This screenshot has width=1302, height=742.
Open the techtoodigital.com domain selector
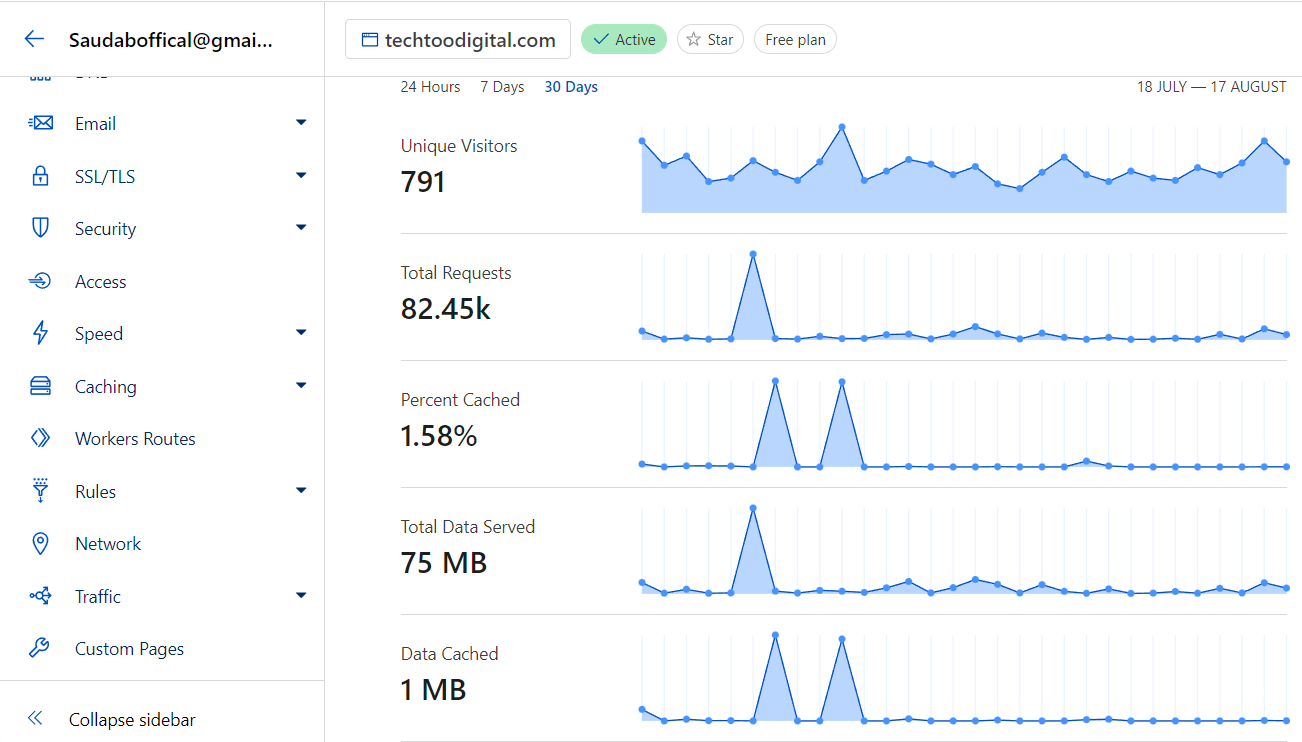click(x=458, y=40)
